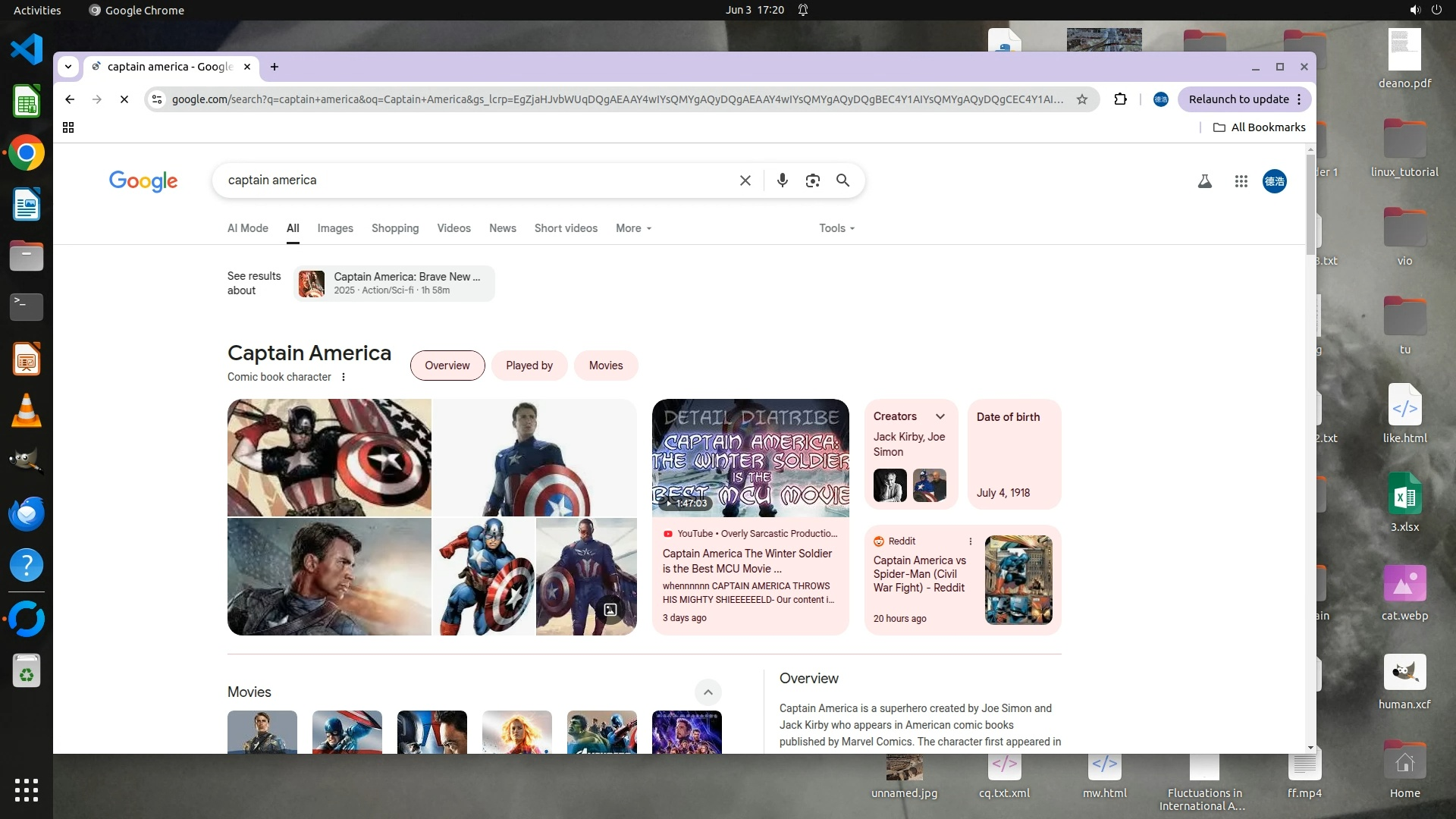Expand the More search categories dropdown
Image resolution: width=1456 pixels, height=819 pixels.
tap(633, 228)
